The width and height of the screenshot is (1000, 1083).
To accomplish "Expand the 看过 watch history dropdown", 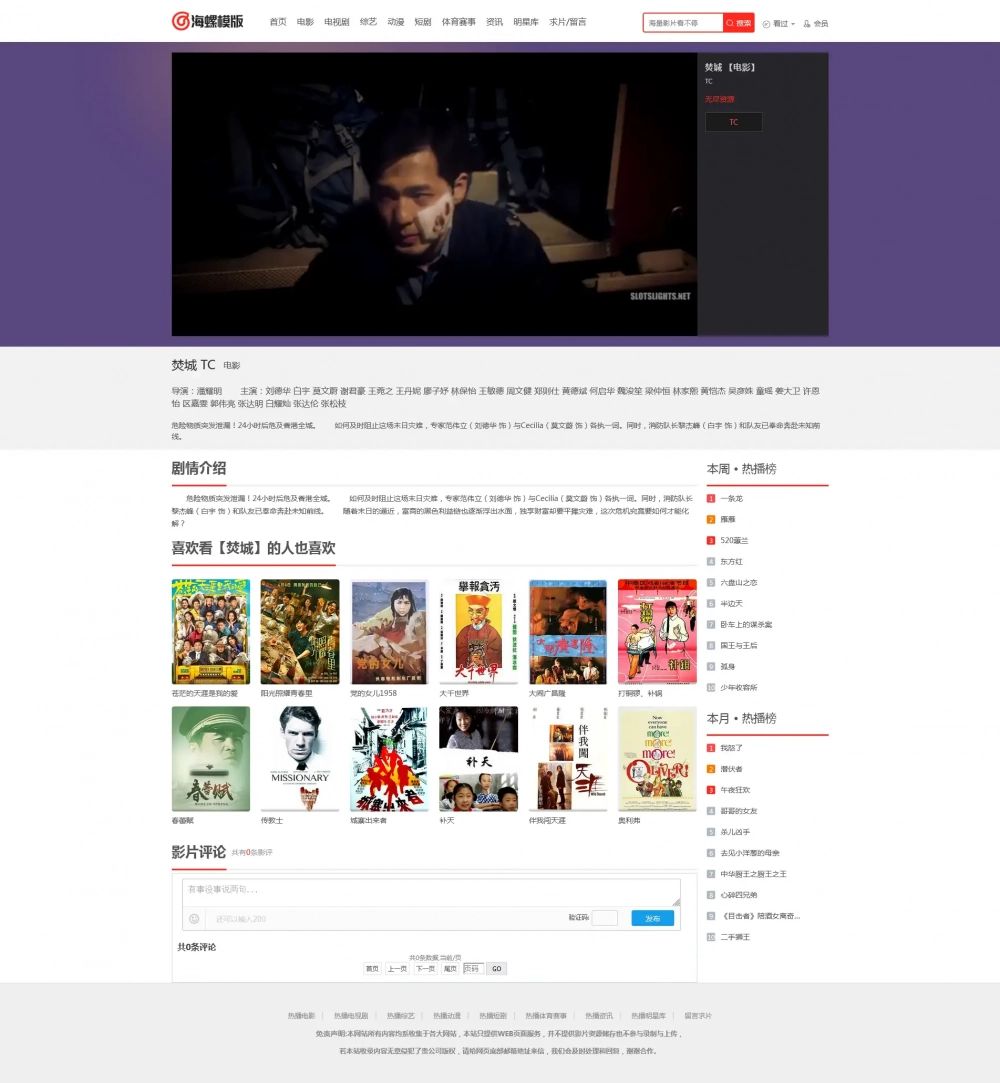I will point(779,23).
